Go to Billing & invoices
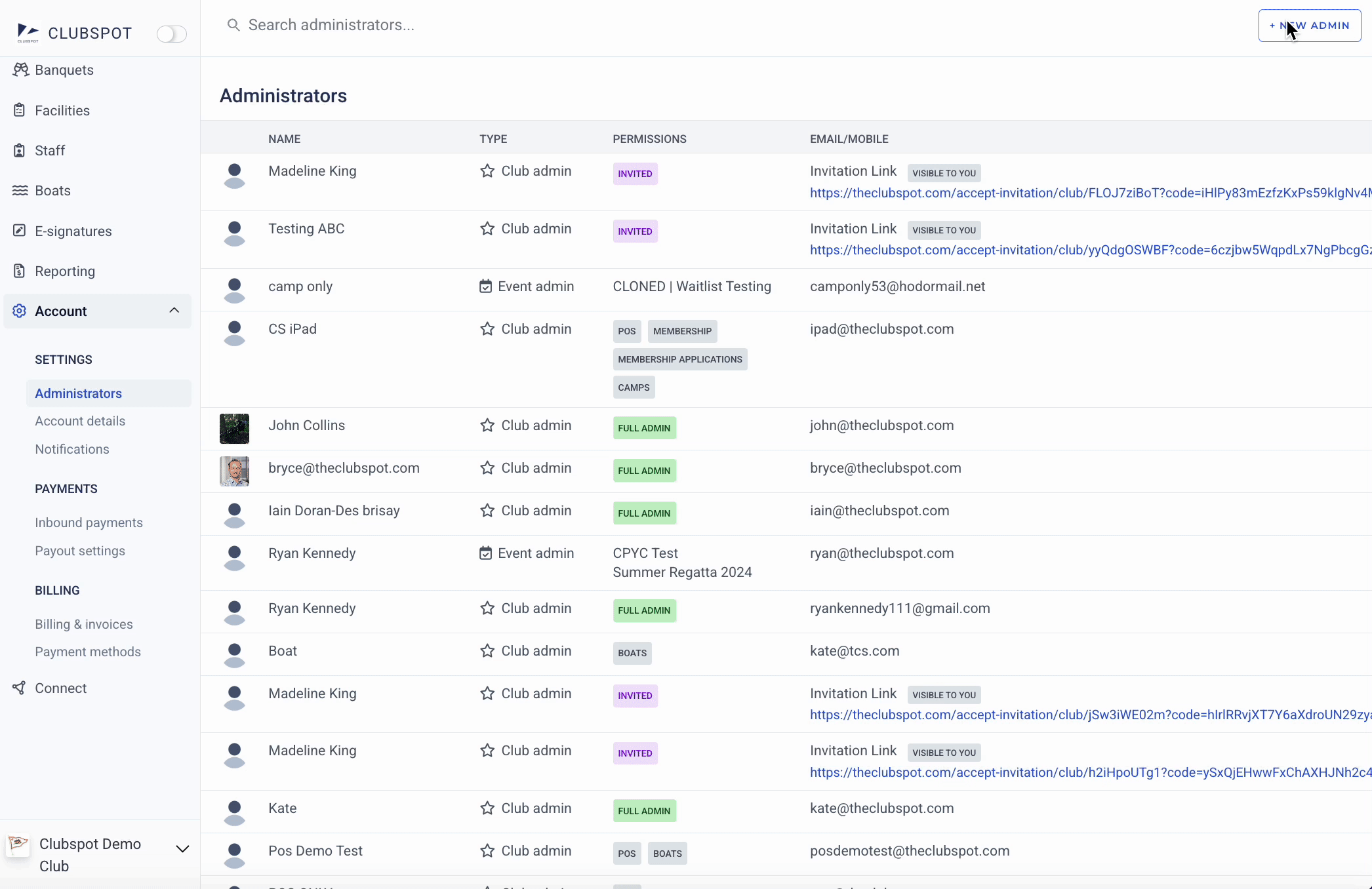The image size is (1372, 889). pyautogui.click(x=84, y=624)
